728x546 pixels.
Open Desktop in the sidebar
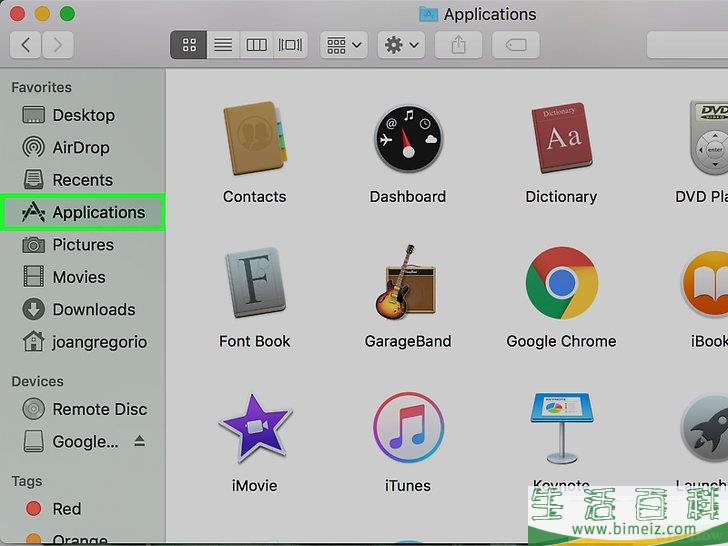[83, 115]
